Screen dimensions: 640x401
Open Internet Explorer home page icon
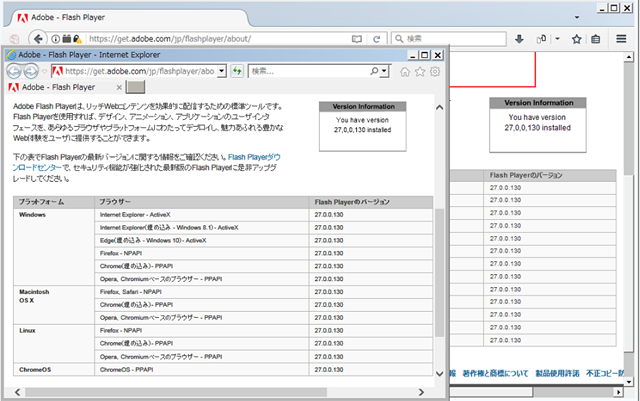404,72
